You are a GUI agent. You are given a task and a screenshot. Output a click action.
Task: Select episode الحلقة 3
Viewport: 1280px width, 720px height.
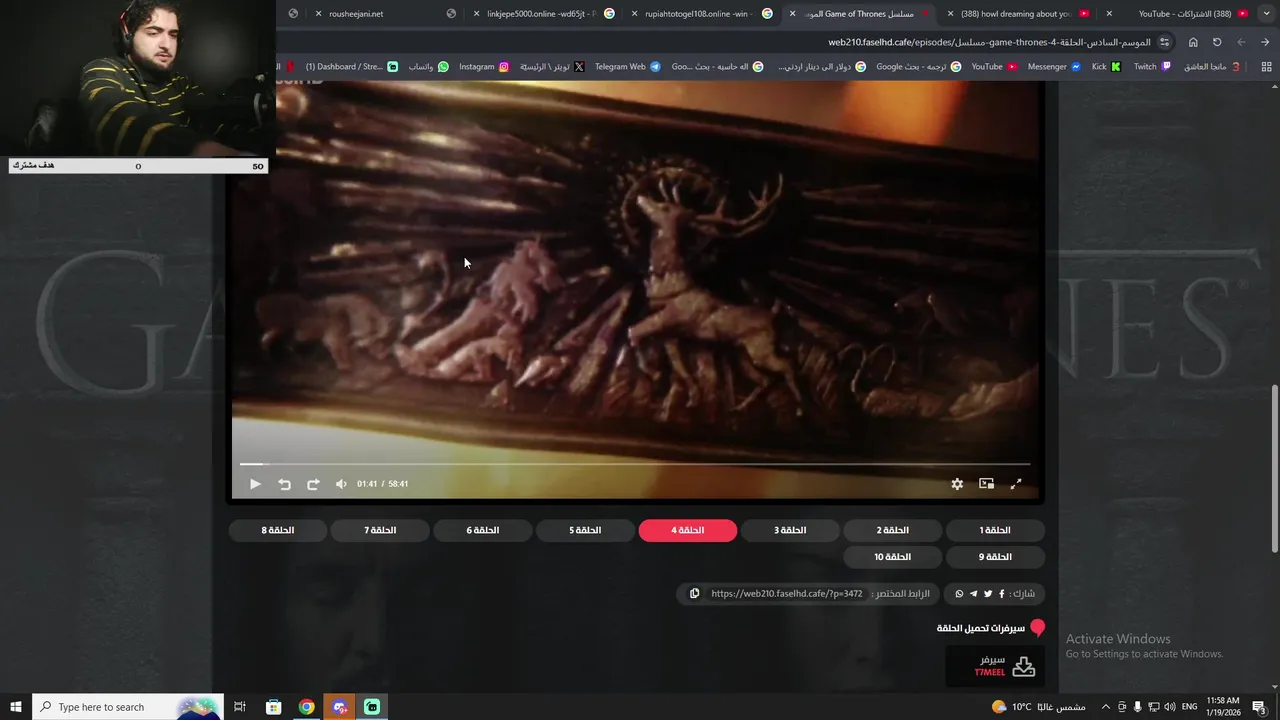(790, 530)
